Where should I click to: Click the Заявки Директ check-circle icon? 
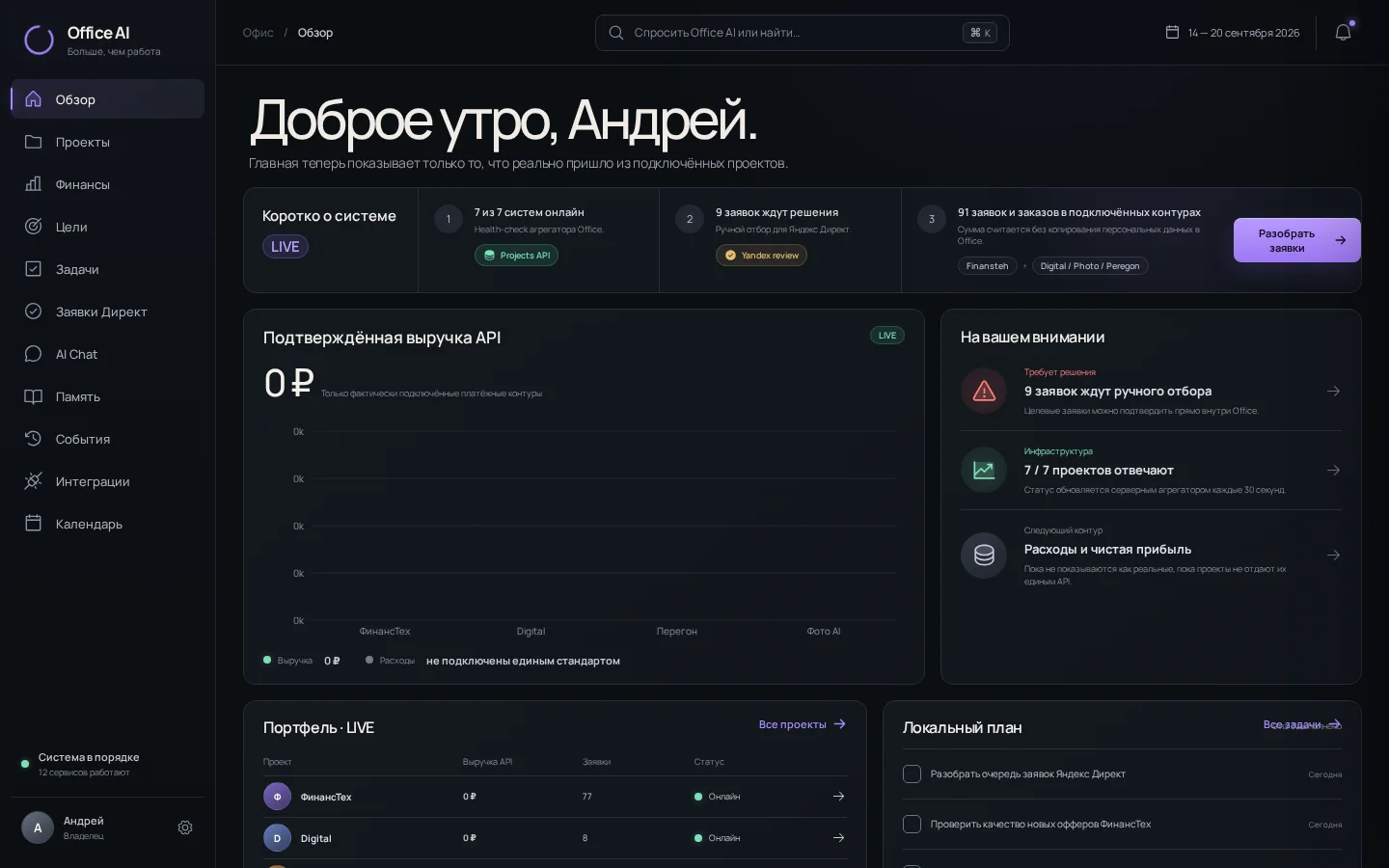coord(33,312)
